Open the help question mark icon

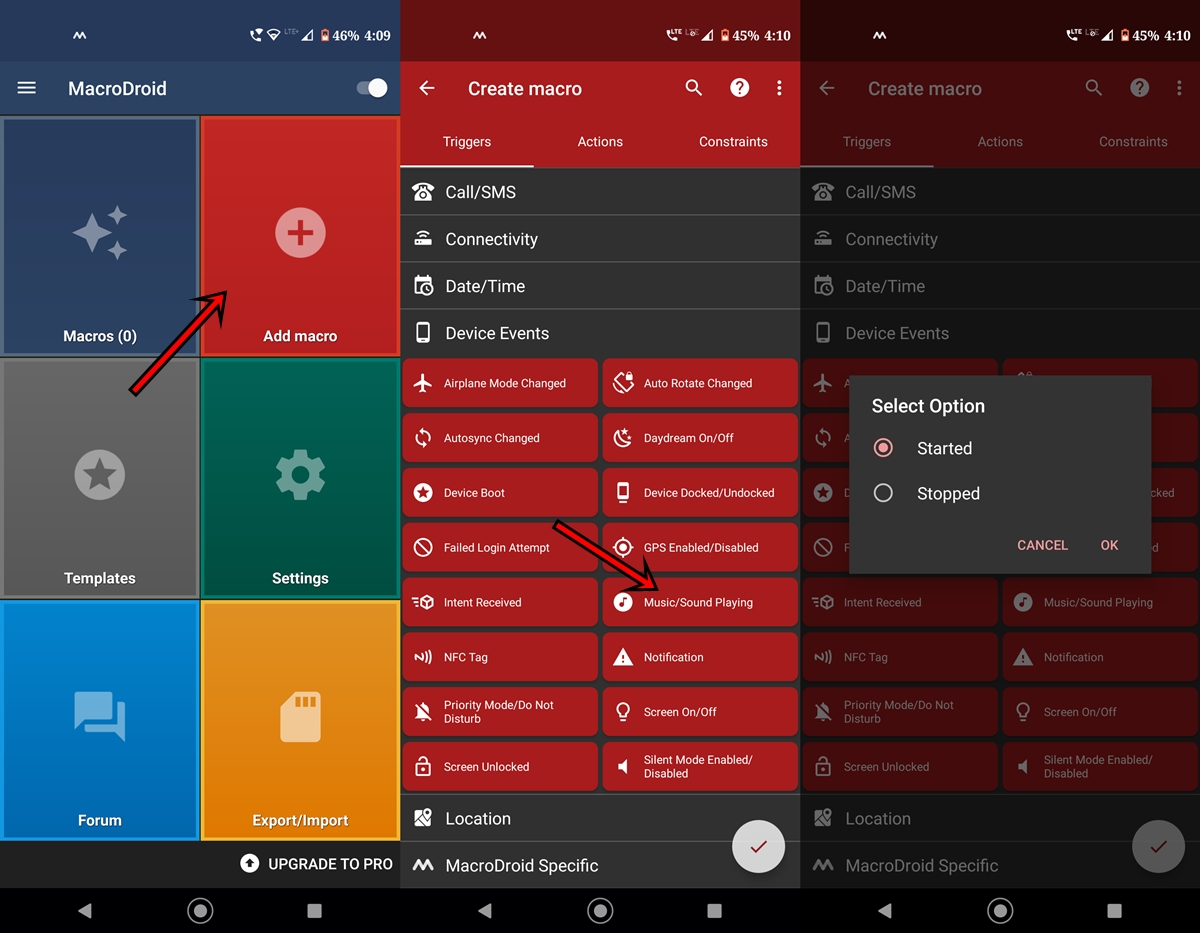739,88
